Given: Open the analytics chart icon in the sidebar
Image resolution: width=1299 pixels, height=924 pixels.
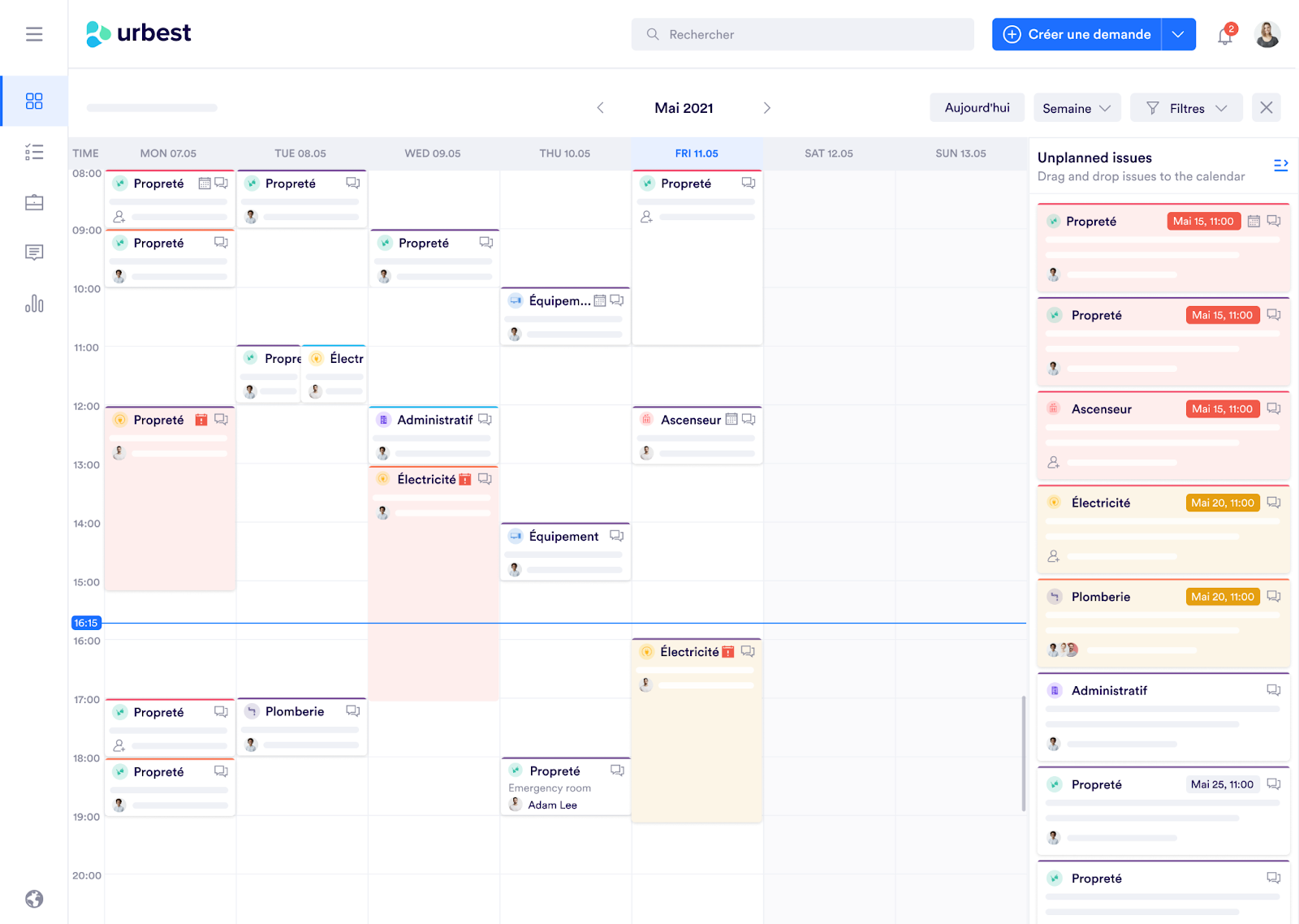Looking at the screenshot, I should point(34,303).
